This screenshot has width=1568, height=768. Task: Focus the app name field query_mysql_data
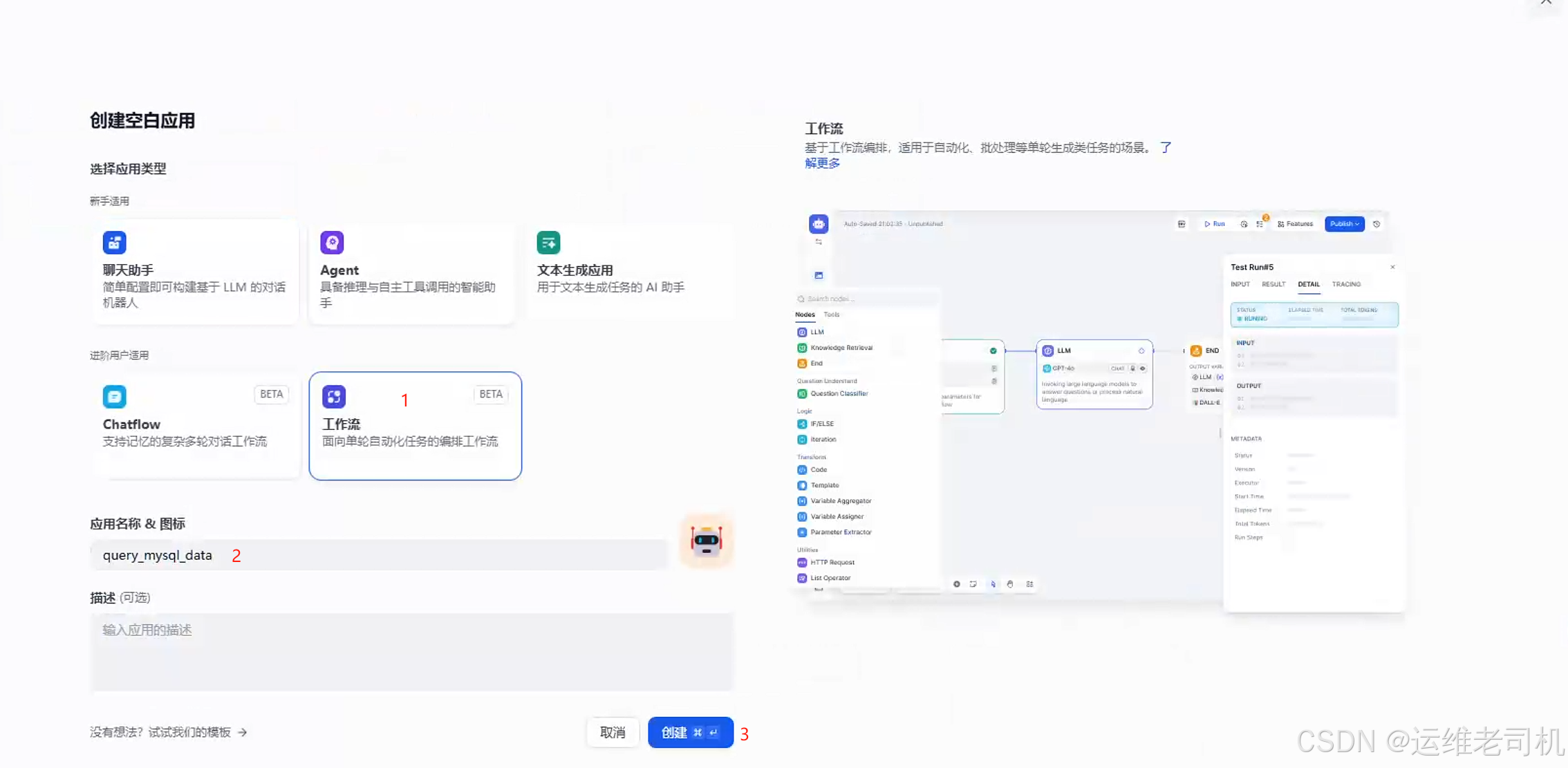[379, 555]
